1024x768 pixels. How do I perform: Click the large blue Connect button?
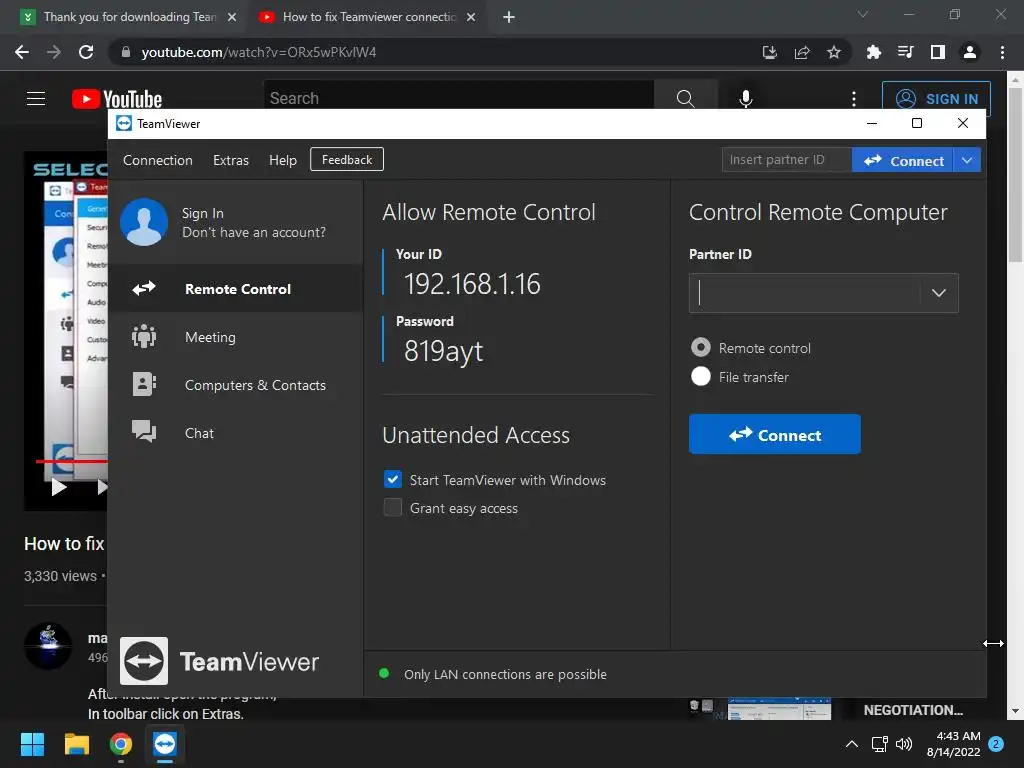pyautogui.click(x=775, y=434)
